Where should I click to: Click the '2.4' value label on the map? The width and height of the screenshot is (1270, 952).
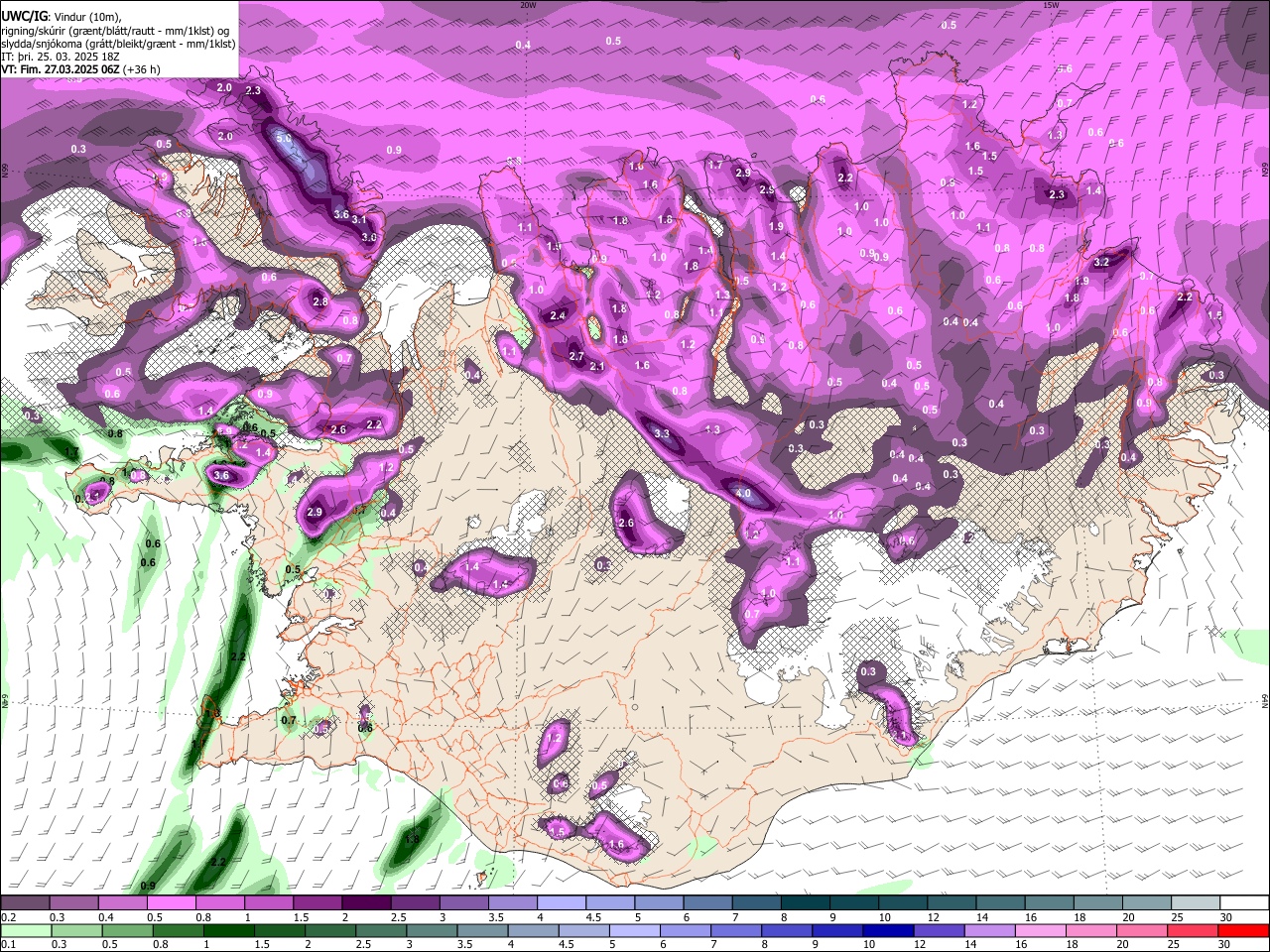(558, 315)
